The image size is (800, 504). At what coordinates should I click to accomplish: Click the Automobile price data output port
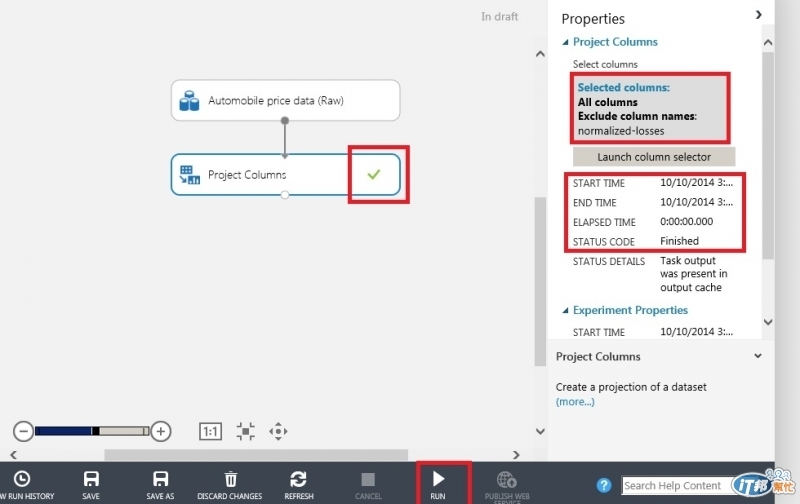point(285,120)
